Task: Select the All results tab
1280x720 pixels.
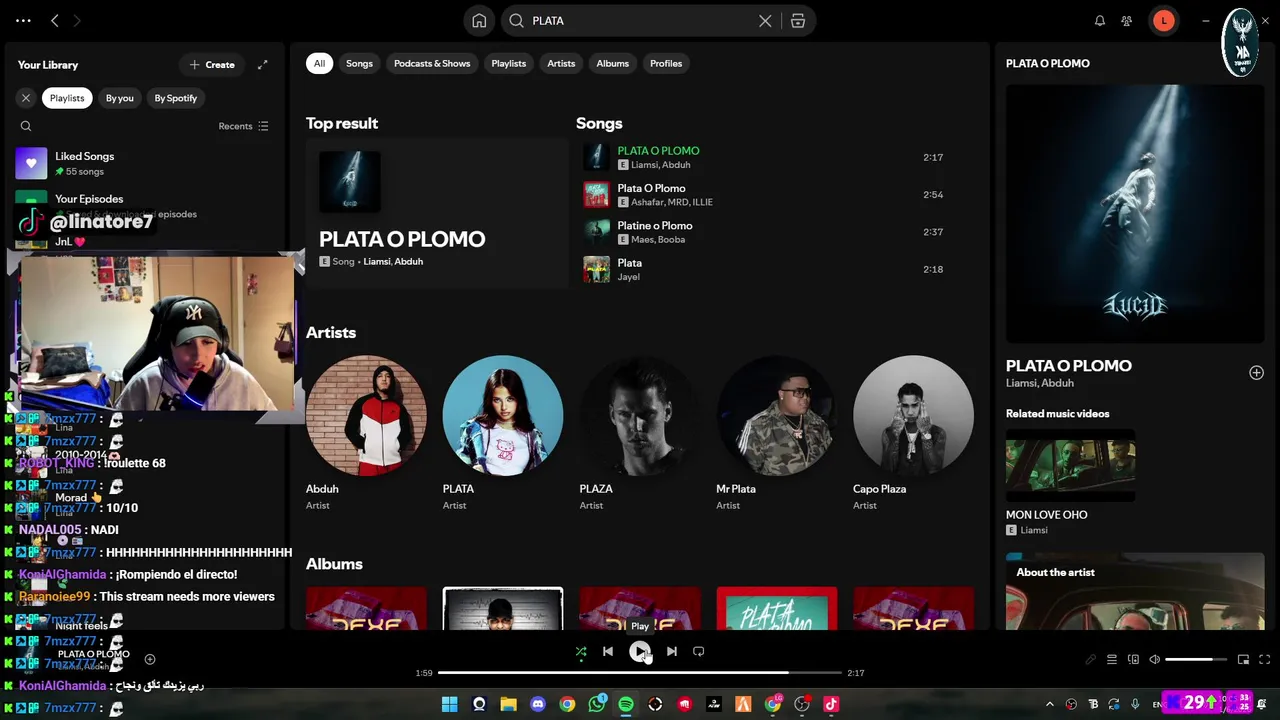Action: [319, 63]
